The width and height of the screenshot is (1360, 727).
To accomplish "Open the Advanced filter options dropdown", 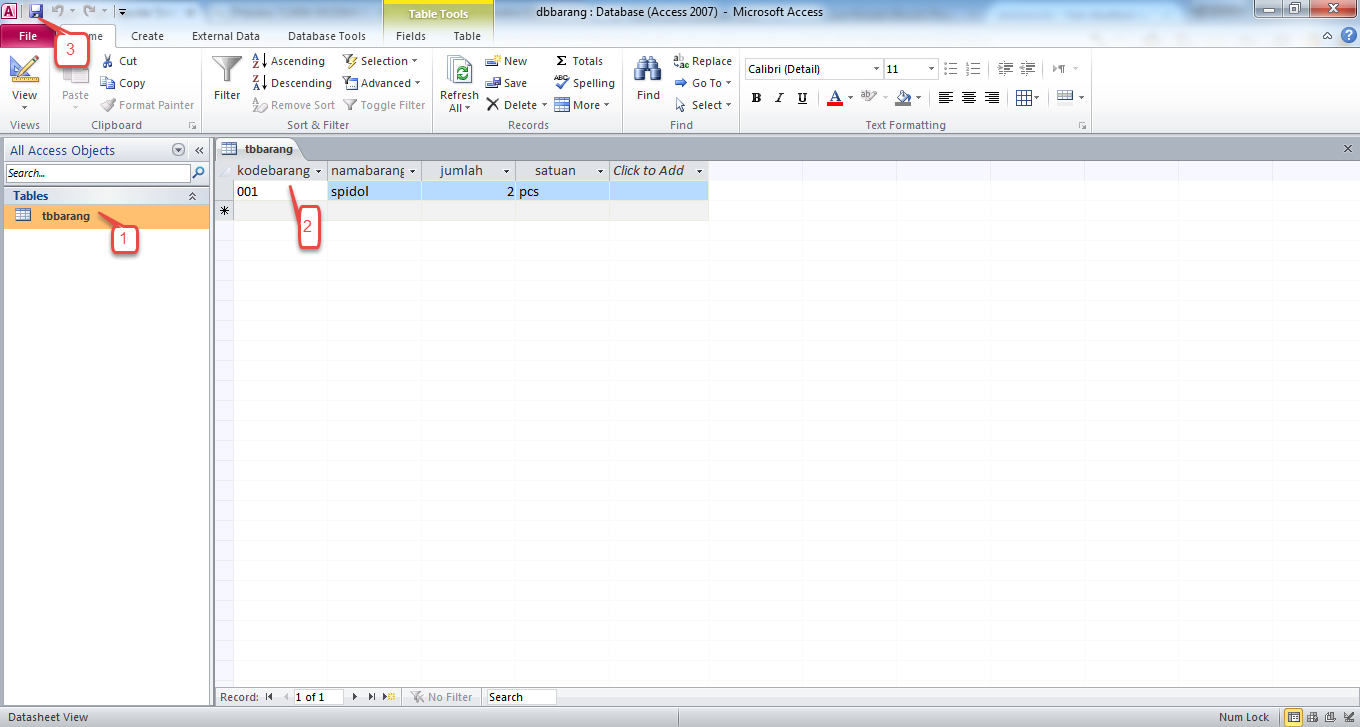I will [382, 83].
